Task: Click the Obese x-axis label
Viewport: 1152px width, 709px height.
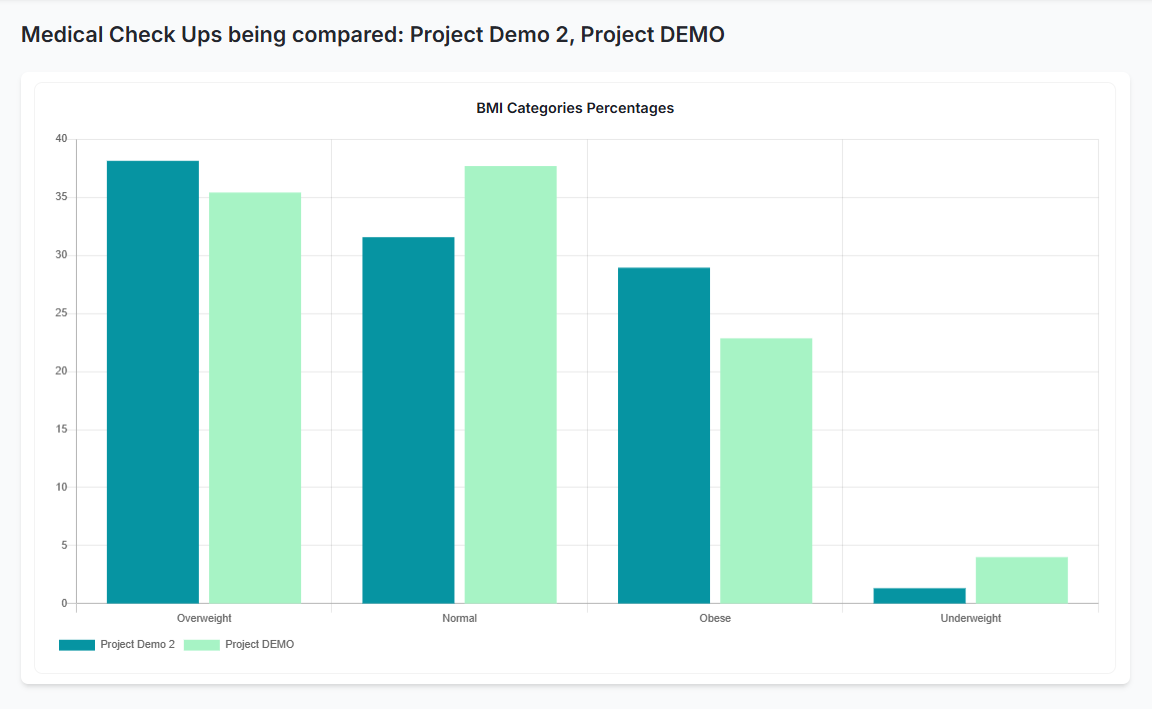Action: [715, 619]
